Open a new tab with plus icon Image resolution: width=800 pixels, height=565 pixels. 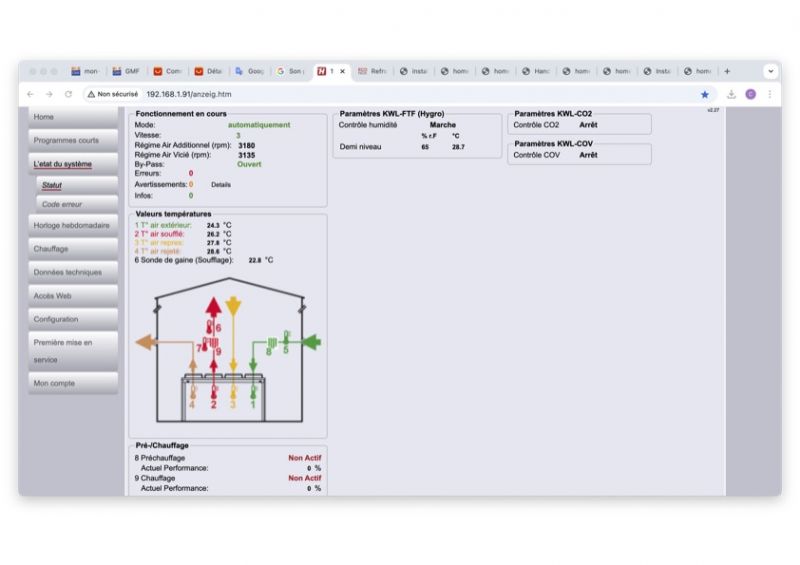pos(727,71)
